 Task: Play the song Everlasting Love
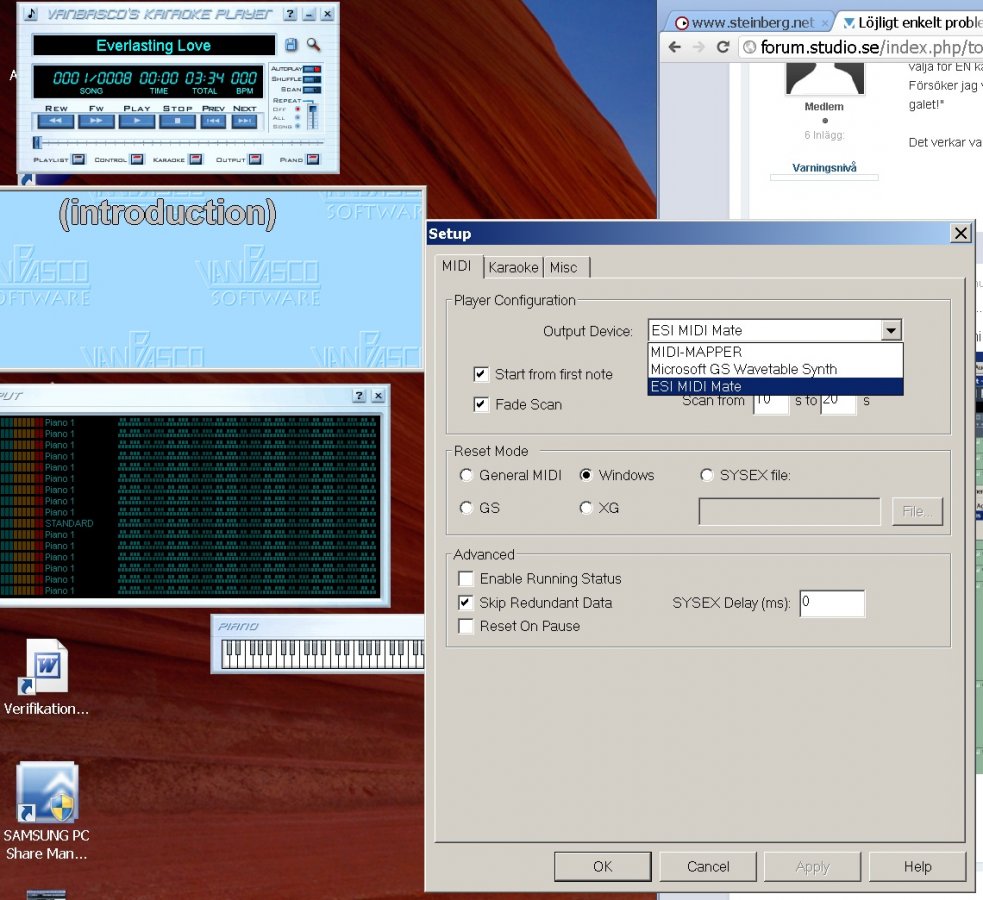tap(137, 121)
